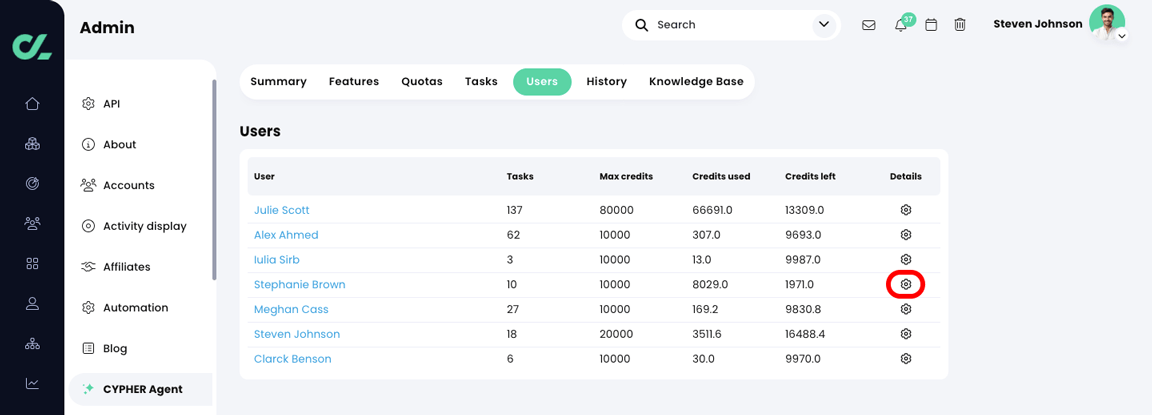
Task: Open the Knowledge Base tab
Action: tap(696, 82)
